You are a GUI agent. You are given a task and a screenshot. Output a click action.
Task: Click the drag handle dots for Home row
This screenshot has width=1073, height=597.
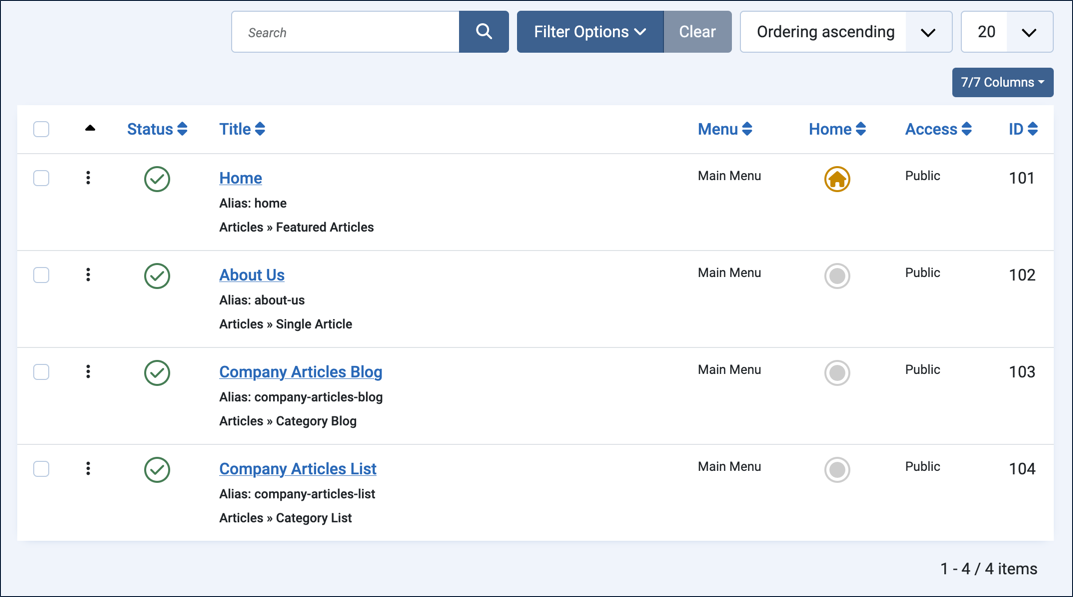point(88,178)
